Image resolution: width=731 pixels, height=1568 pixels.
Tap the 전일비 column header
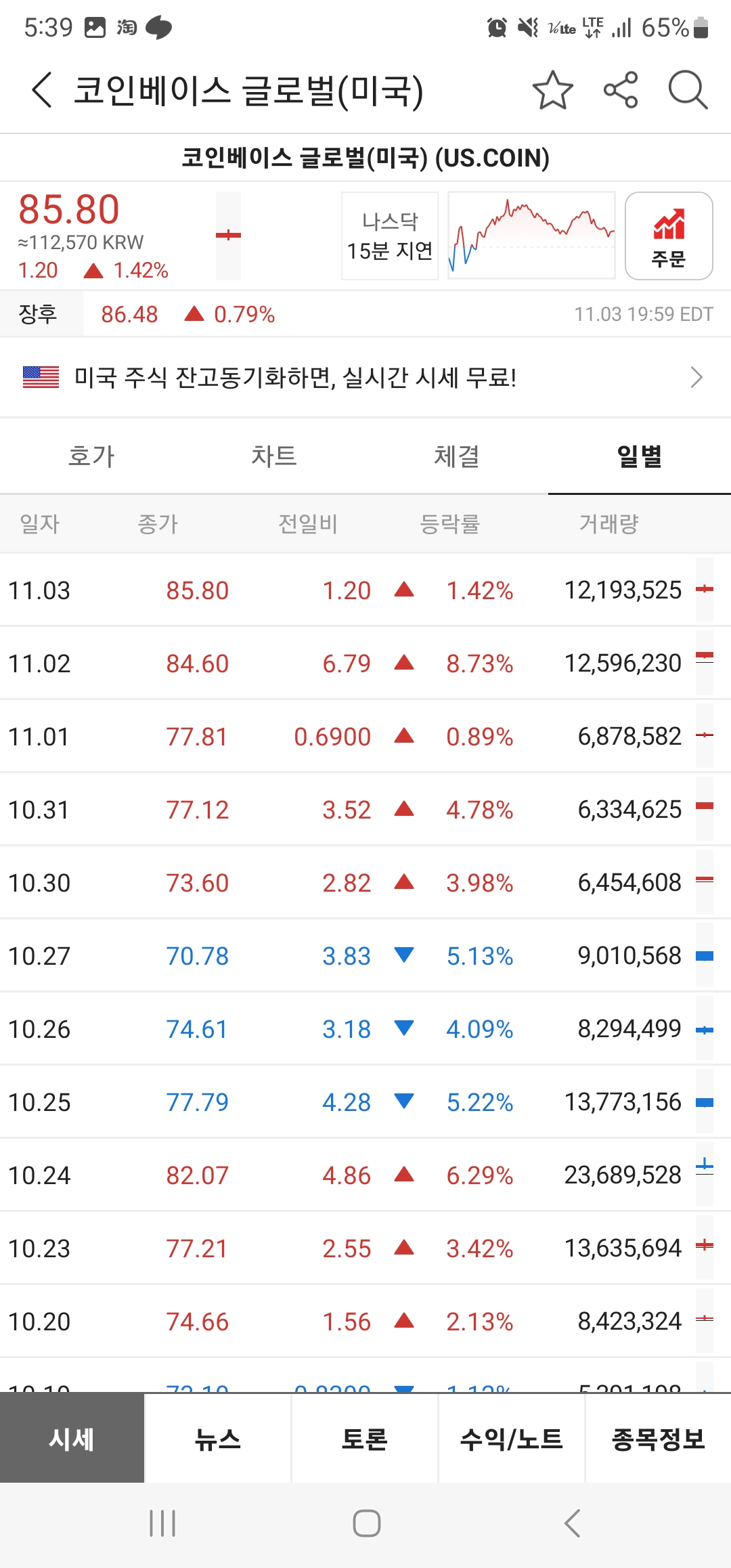[x=308, y=523]
